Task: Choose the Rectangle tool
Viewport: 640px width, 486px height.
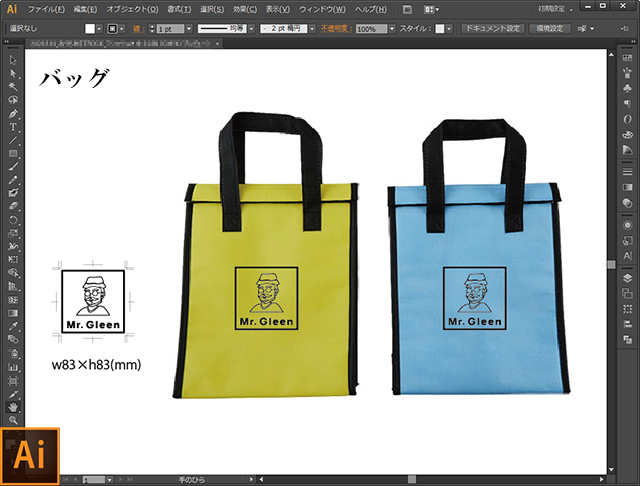Action: tap(13, 153)
